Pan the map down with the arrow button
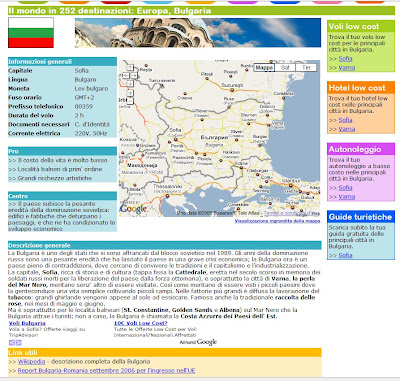Screen dimensions: 400x381 pyautogui.click(x=130, y=84)
